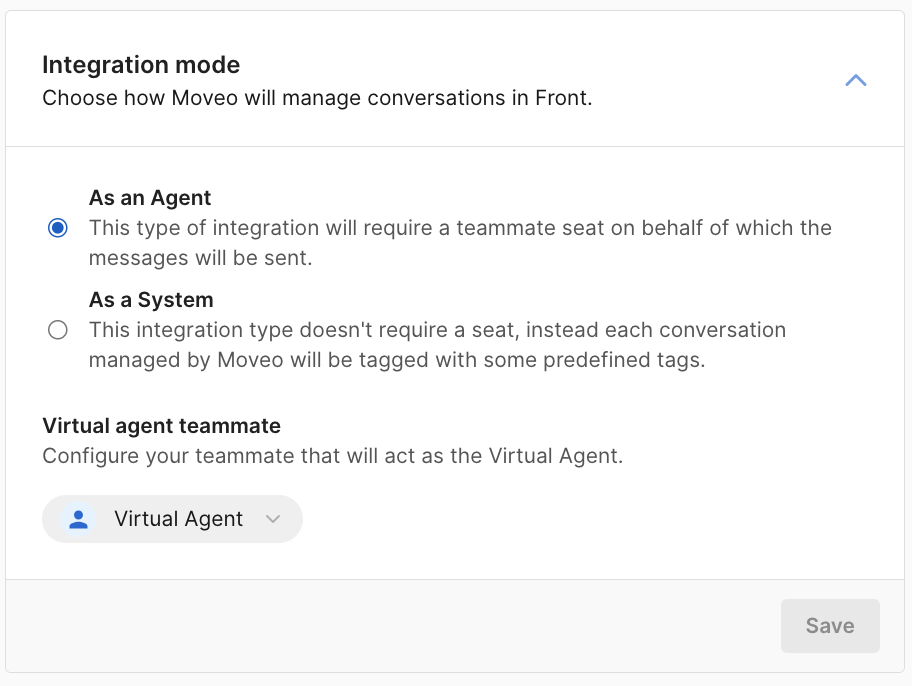The width and height of the screenshot is (912, 686).
Task: Click the Virtual agent teammate heading
Action: [x=161, y=426]
